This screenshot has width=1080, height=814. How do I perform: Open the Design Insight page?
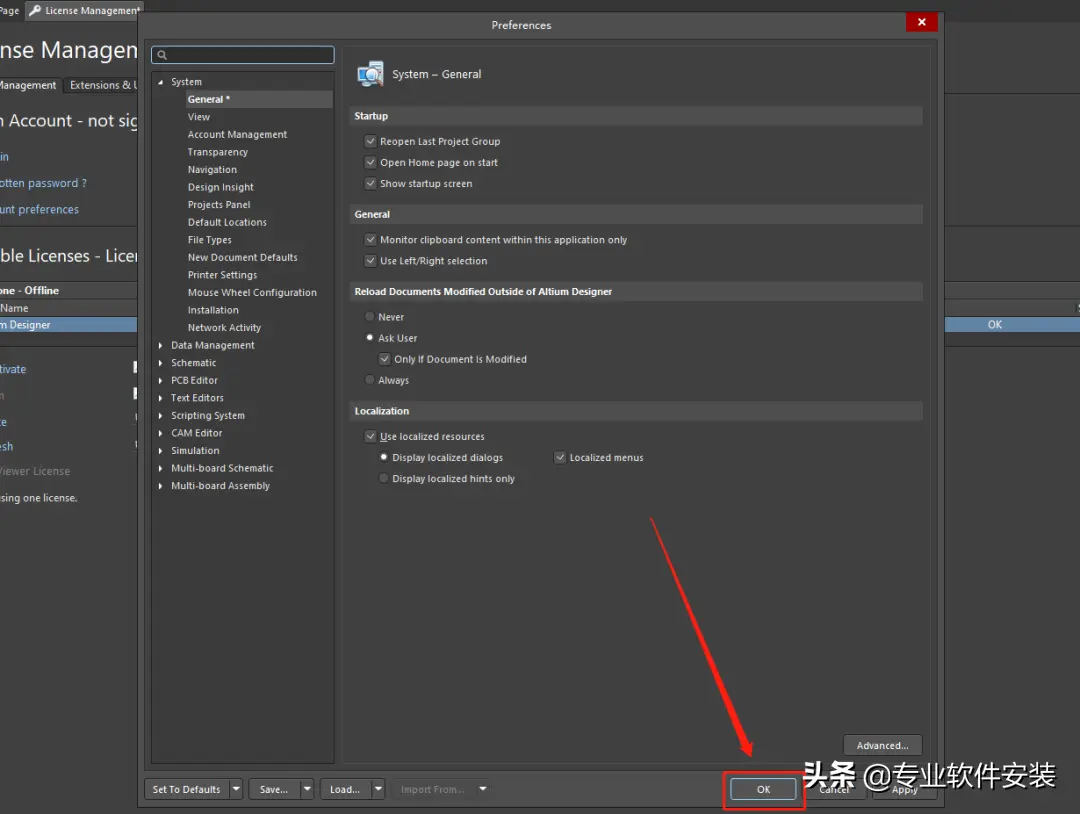[220, 187]
